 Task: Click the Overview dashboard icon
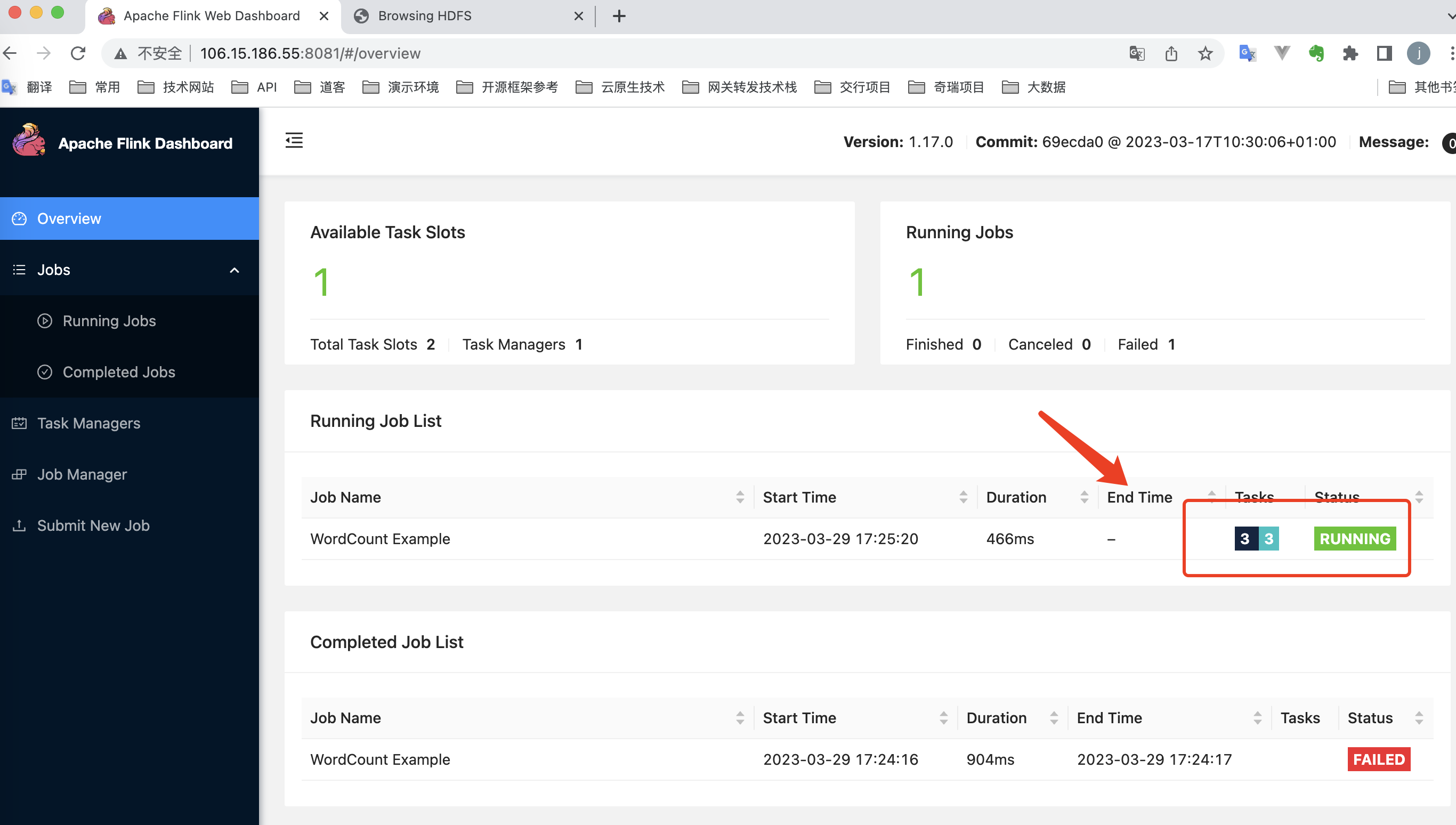click(19, 219)
